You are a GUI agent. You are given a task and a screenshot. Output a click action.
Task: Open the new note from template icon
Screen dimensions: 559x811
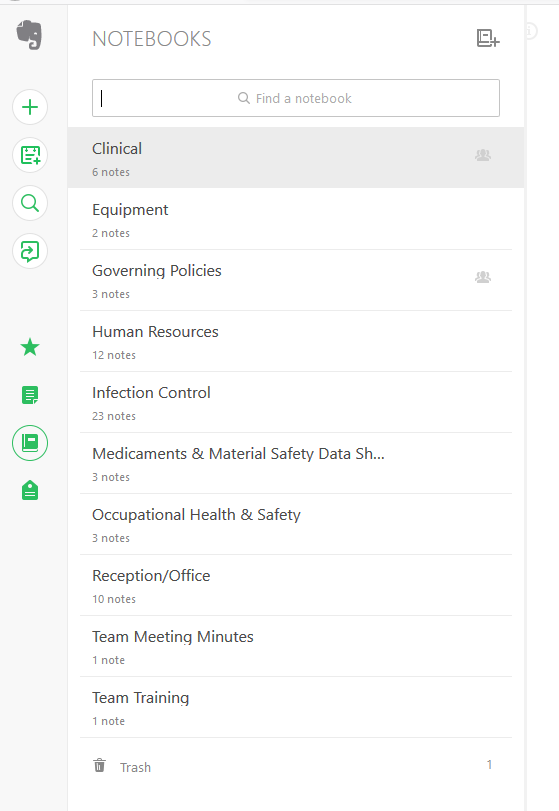(x=30, y=155)
